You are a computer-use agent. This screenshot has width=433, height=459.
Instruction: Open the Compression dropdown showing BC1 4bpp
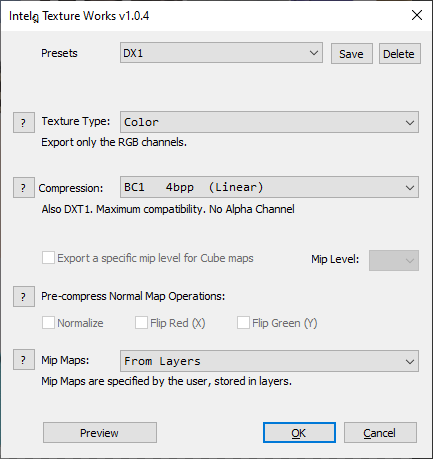coord(269,187)
